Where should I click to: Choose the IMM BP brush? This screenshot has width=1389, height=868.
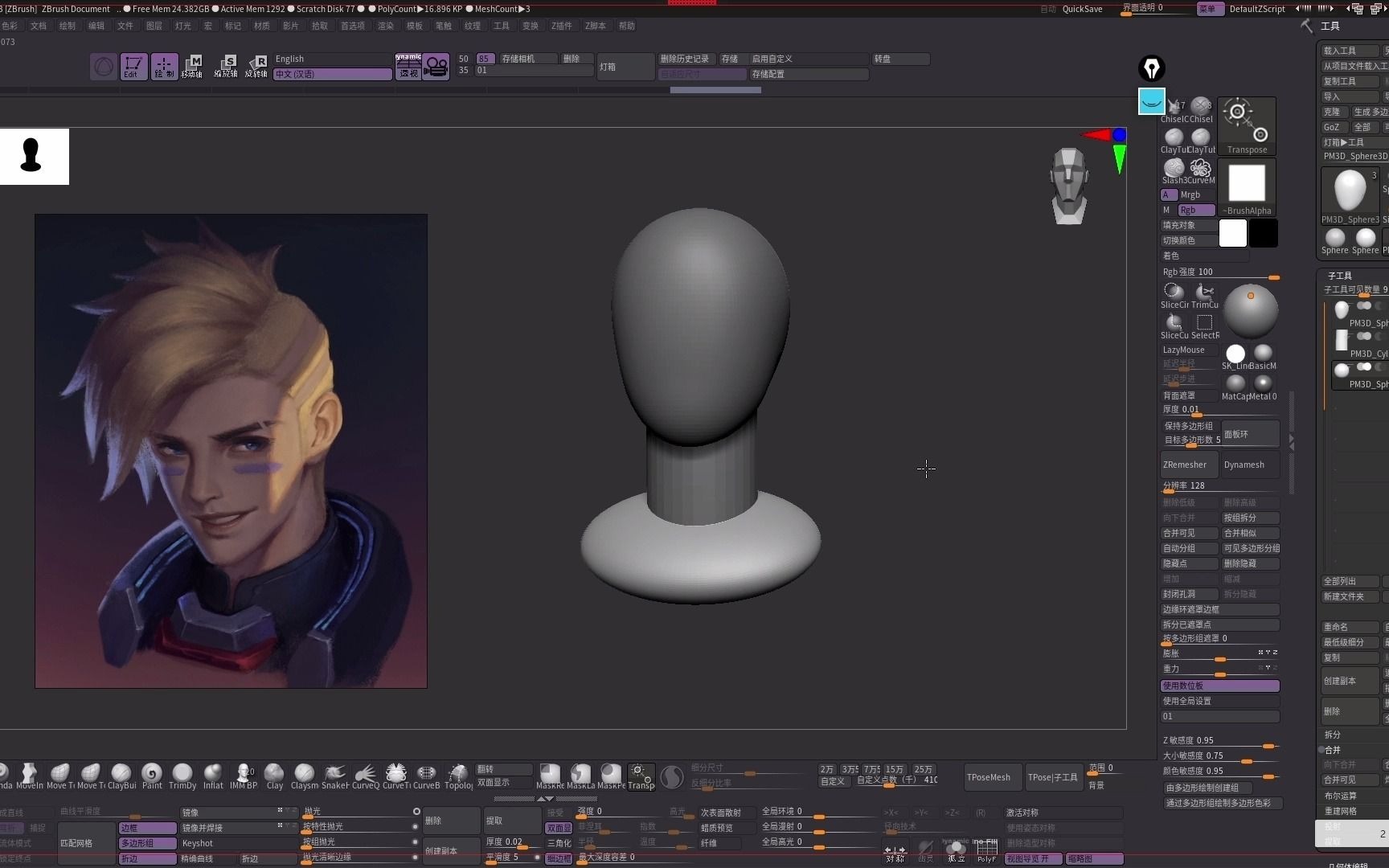pyautogui.click(x=244, y=776)
